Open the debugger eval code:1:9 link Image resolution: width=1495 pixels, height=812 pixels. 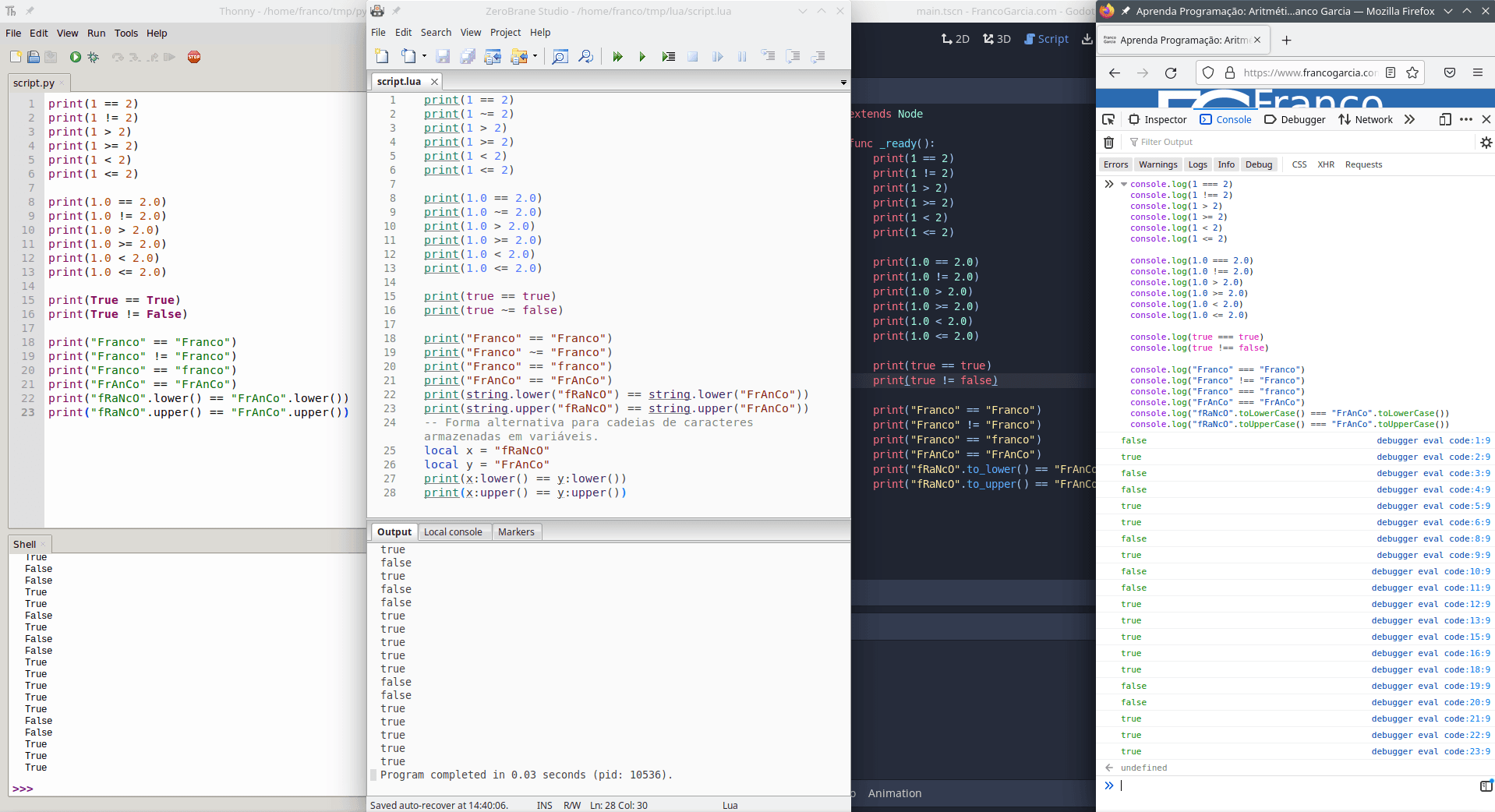pos(1433,440)
